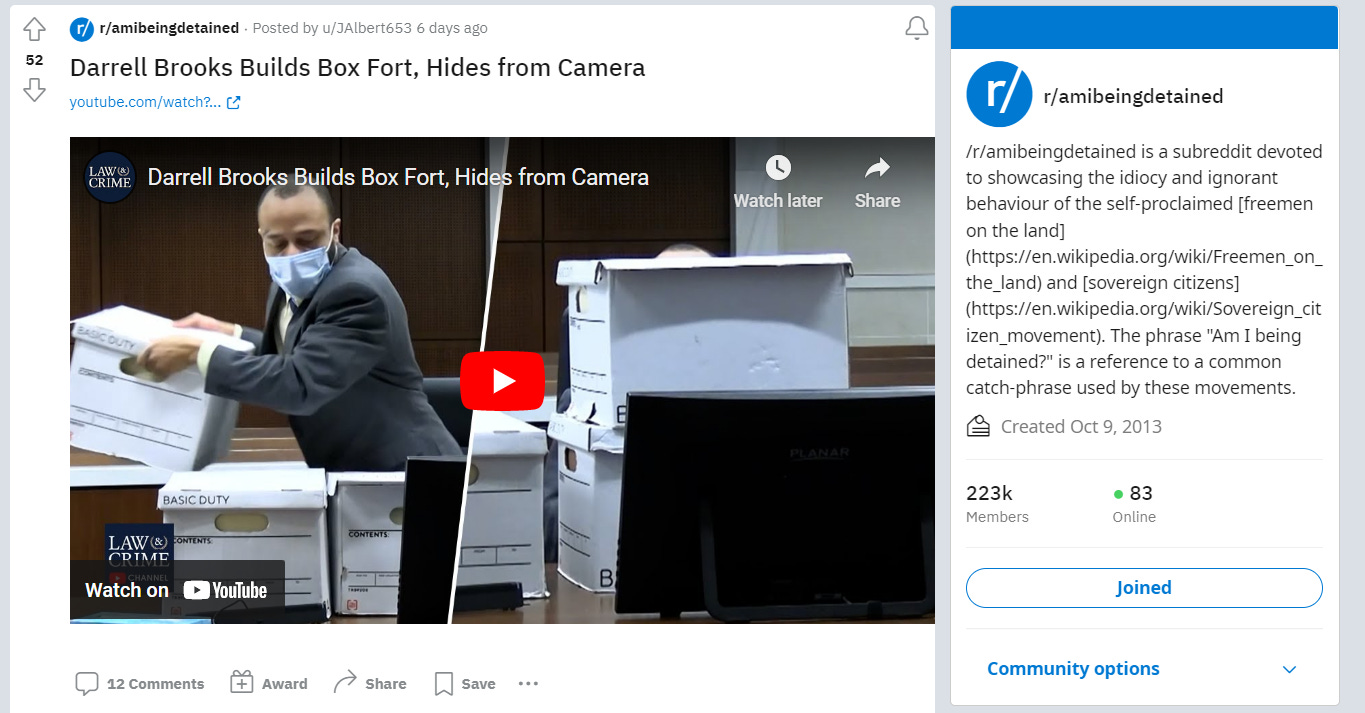Click the post score 52
Screen dimensions: 1365x713
(x=34, y=60)
